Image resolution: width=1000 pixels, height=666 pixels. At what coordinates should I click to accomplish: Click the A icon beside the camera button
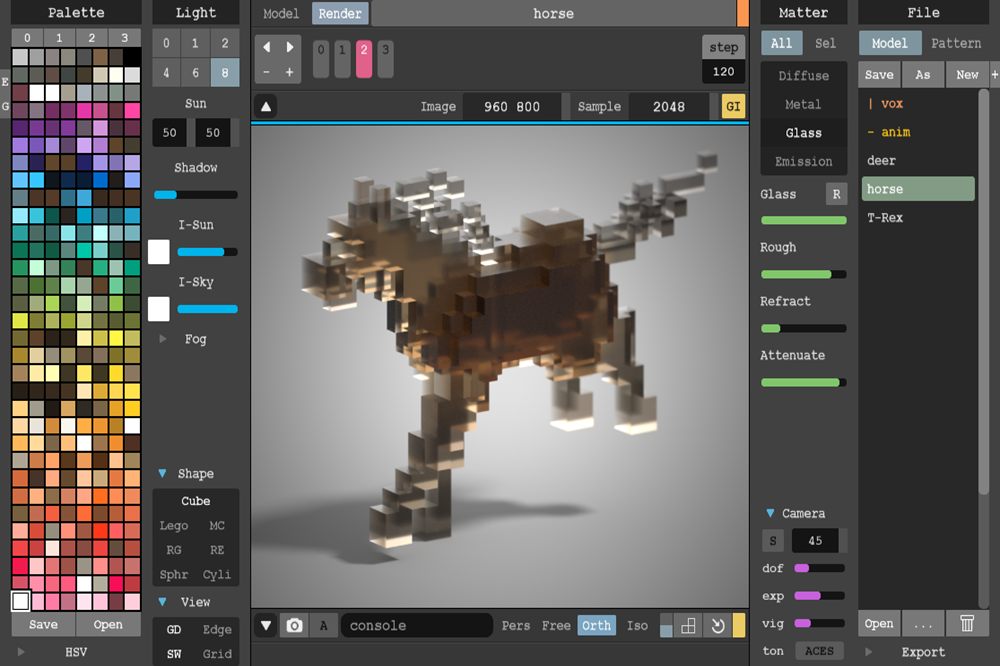pos(322,625)
